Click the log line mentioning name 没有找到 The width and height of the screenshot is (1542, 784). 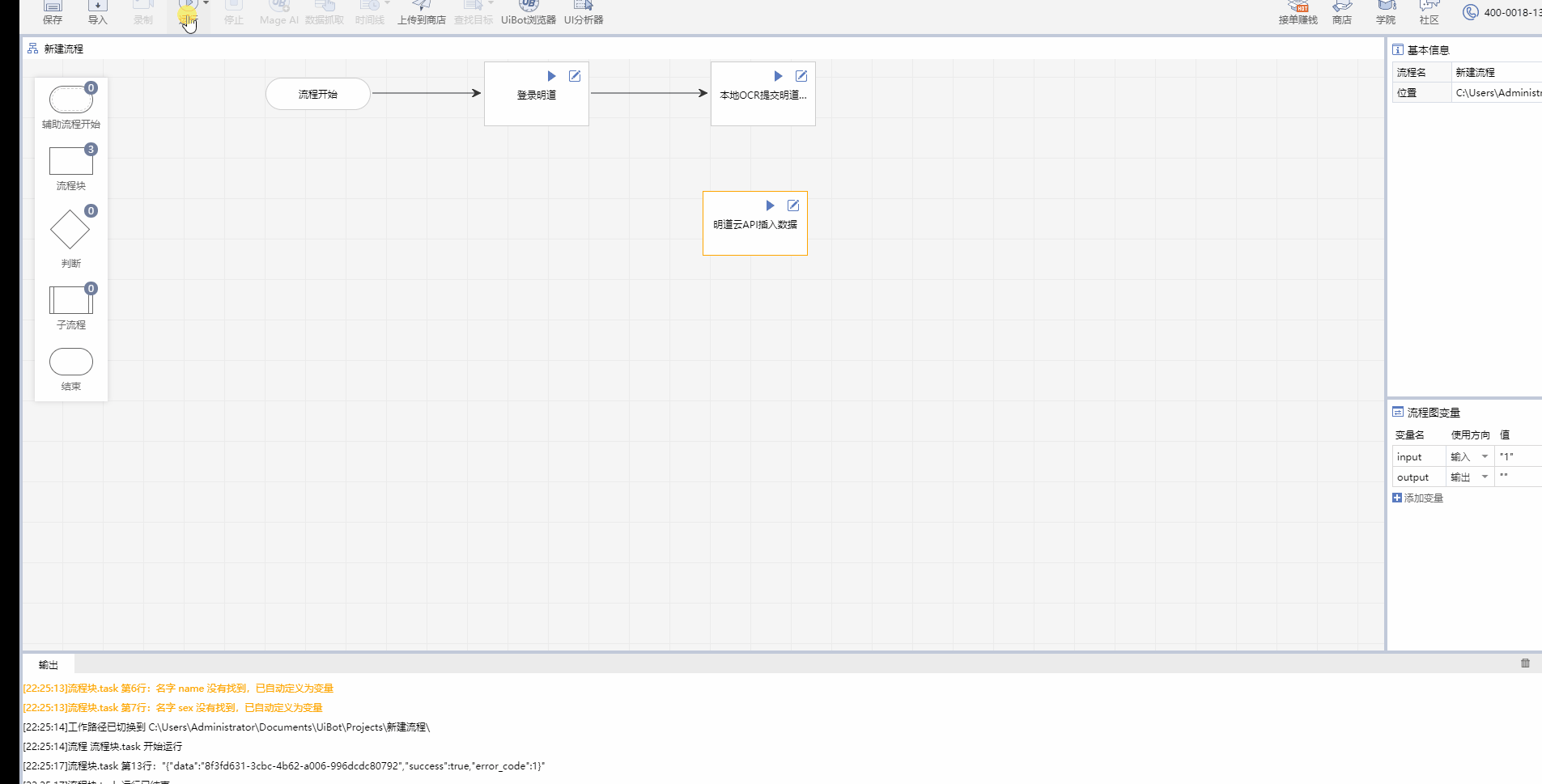tap(178, 689)
